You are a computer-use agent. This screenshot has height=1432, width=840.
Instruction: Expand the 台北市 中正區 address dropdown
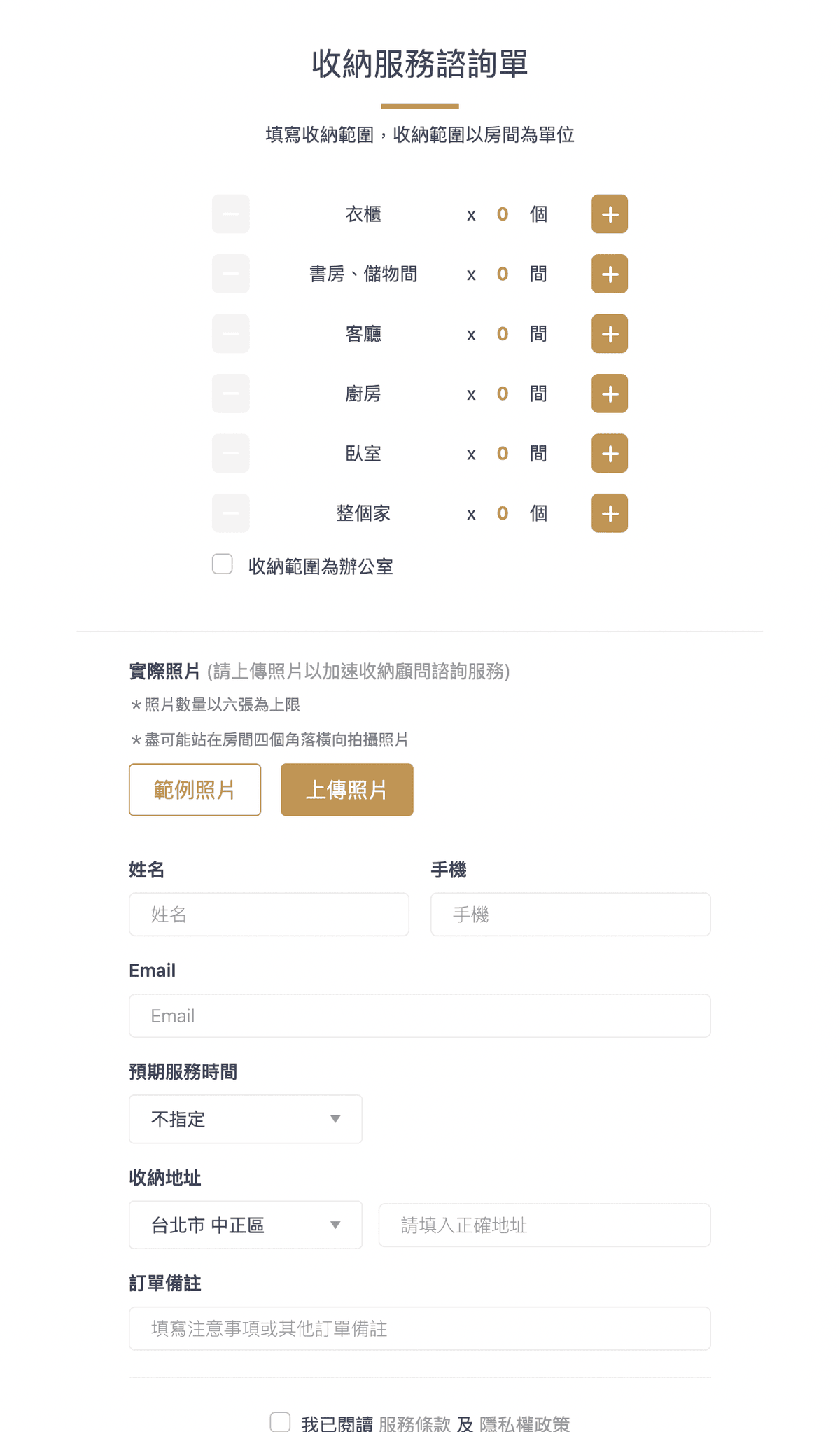pos(245,1225)
